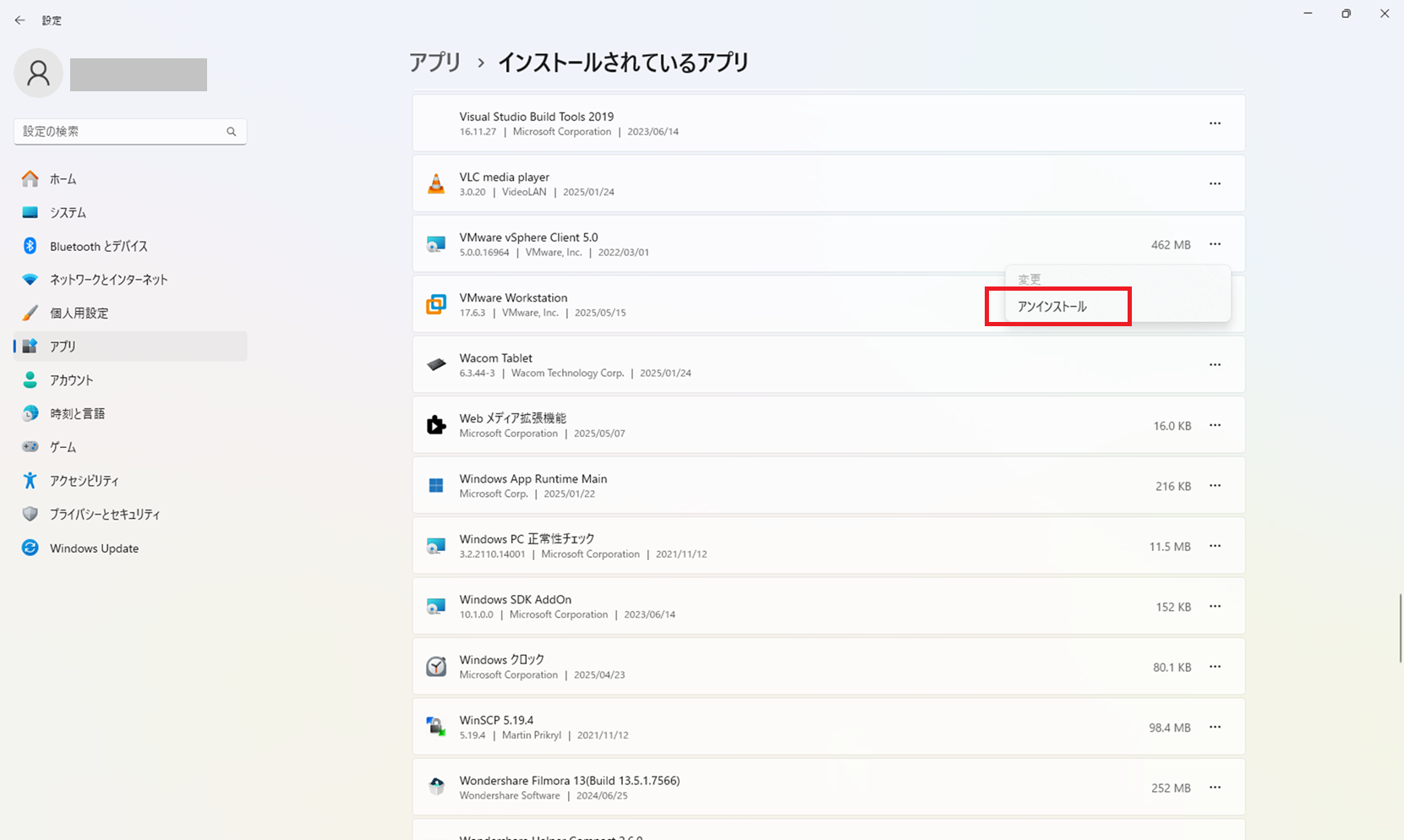Open more options for Windows SDK AddOn
Viewport: 1404px width, 840px height.
(1215, 607)
